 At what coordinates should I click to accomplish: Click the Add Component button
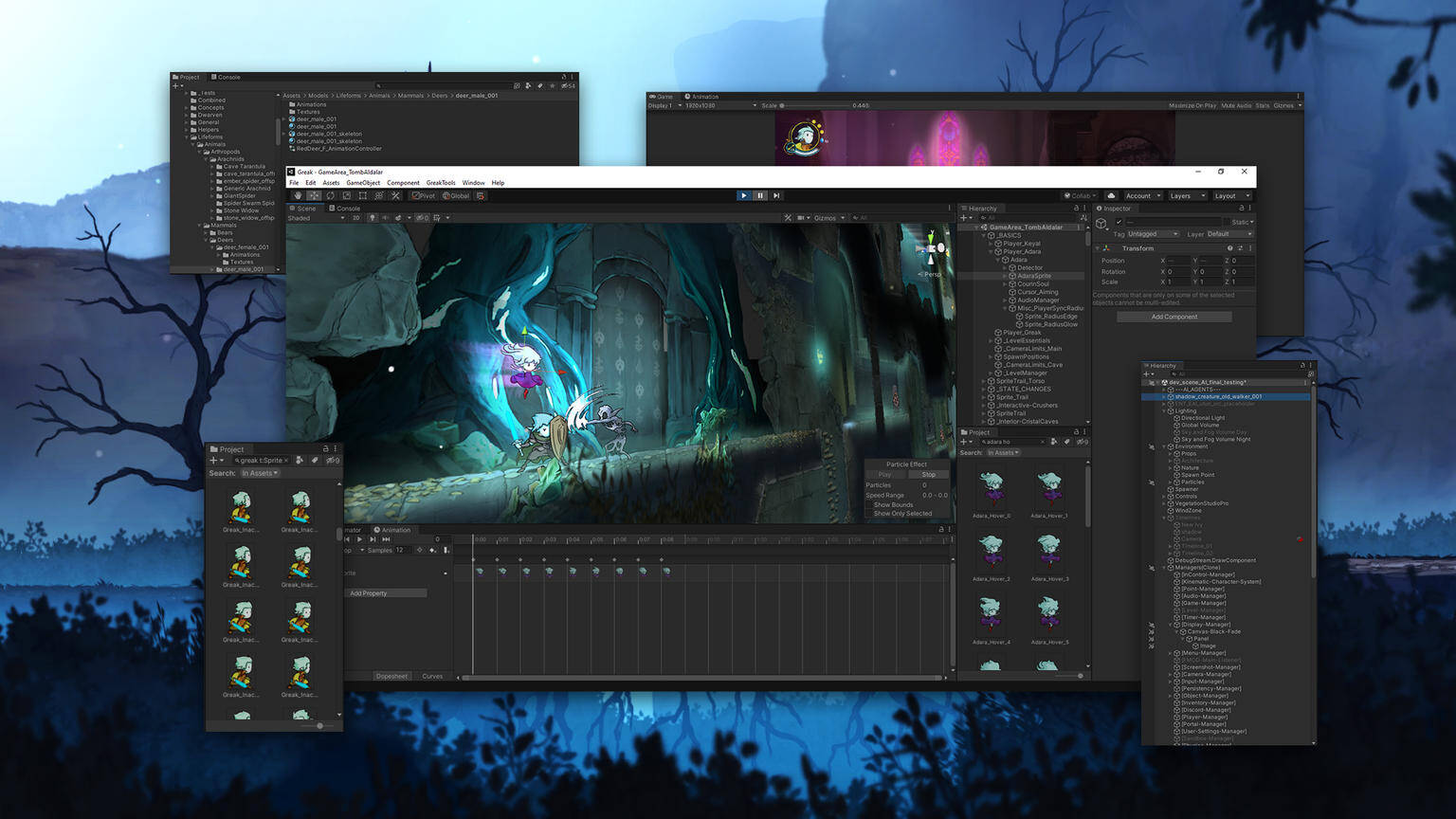pyautogui.click(x=1174, y=317)
